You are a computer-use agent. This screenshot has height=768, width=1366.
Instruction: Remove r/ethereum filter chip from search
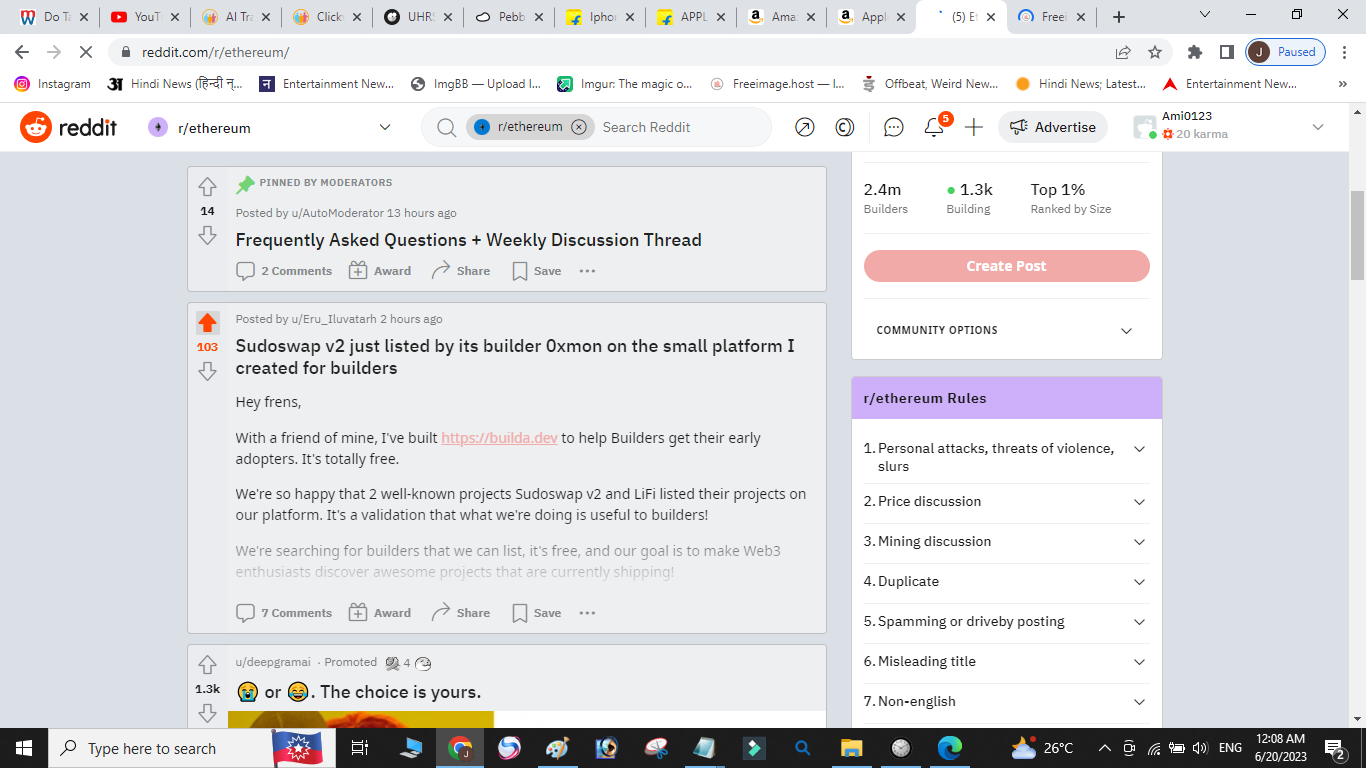coord(579,127)
